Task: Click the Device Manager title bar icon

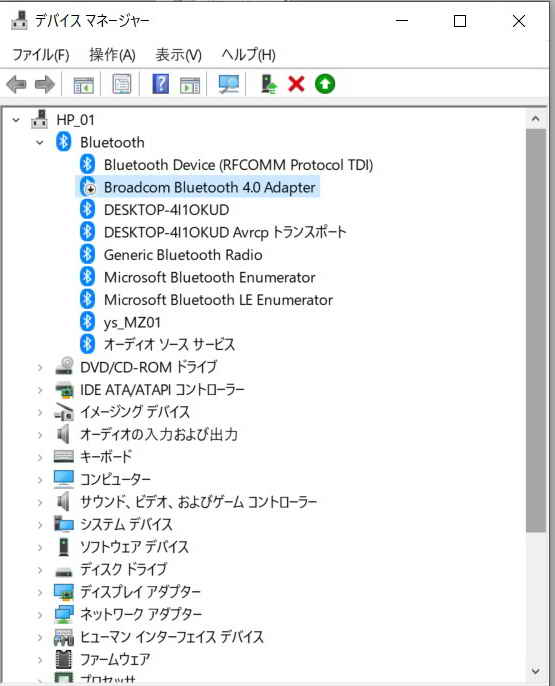Action: 19,21
